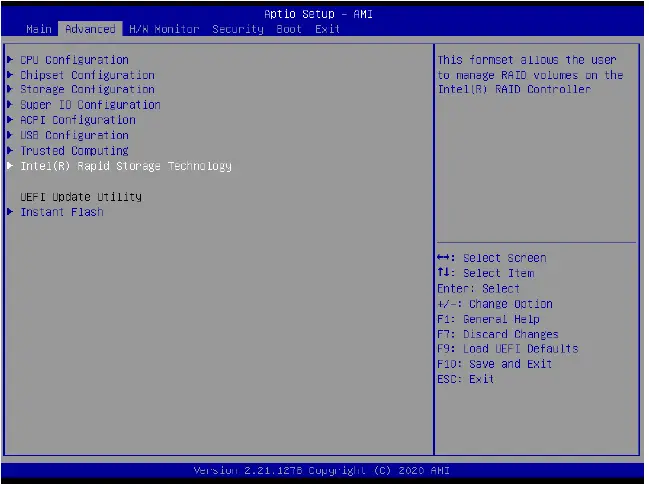Open the H/W Monitor tab
The image size is (649, 489).
164,29
